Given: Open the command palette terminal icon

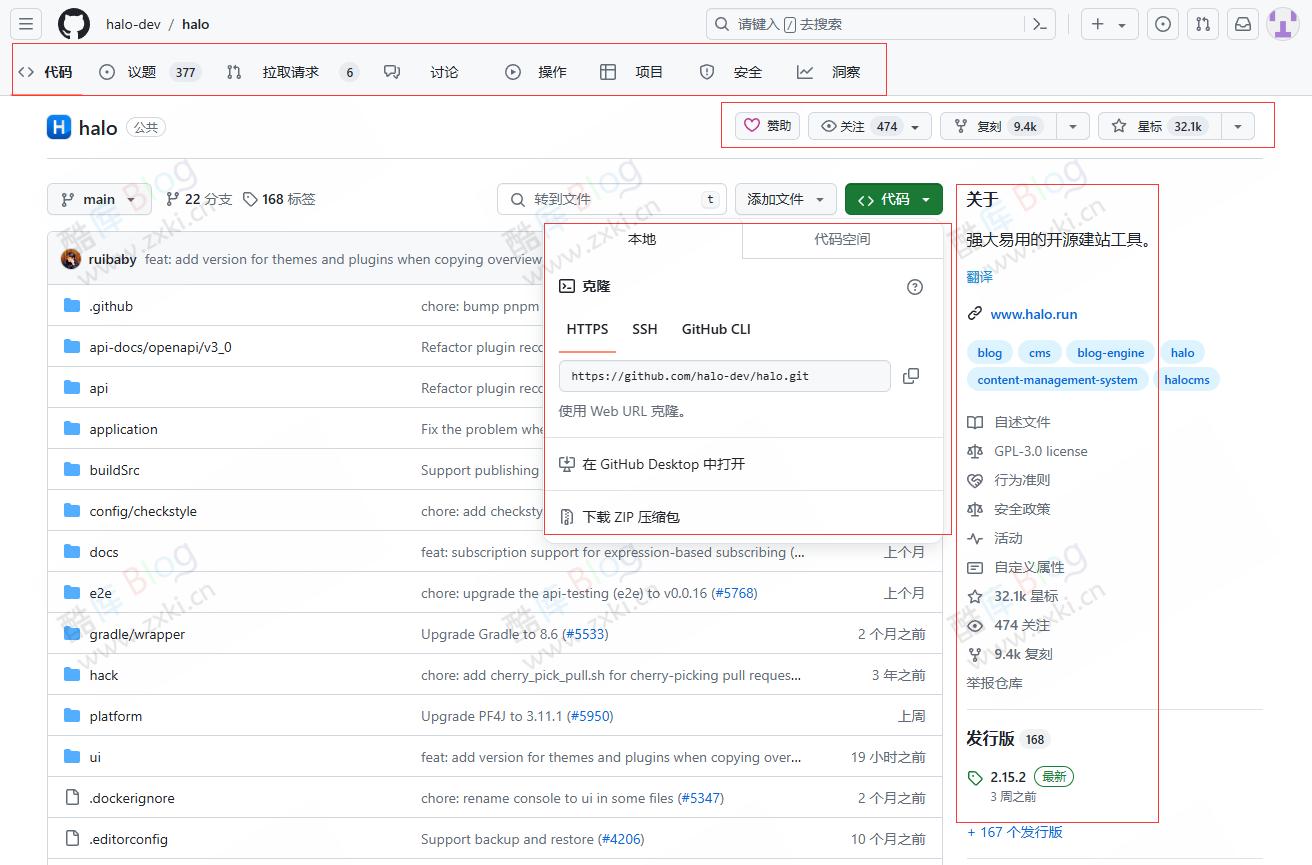Looking at the screenshot, I should [x=1039, y=23].
